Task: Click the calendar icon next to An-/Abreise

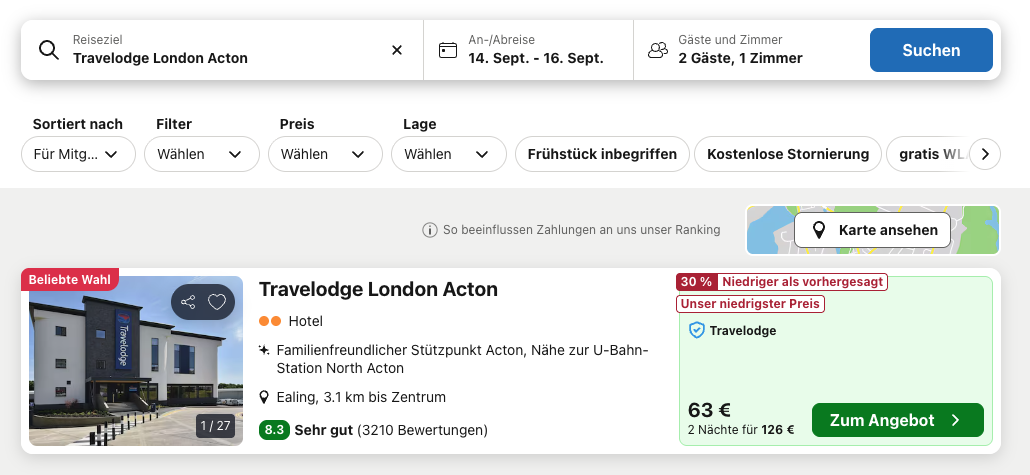Action: coord(448,50)
